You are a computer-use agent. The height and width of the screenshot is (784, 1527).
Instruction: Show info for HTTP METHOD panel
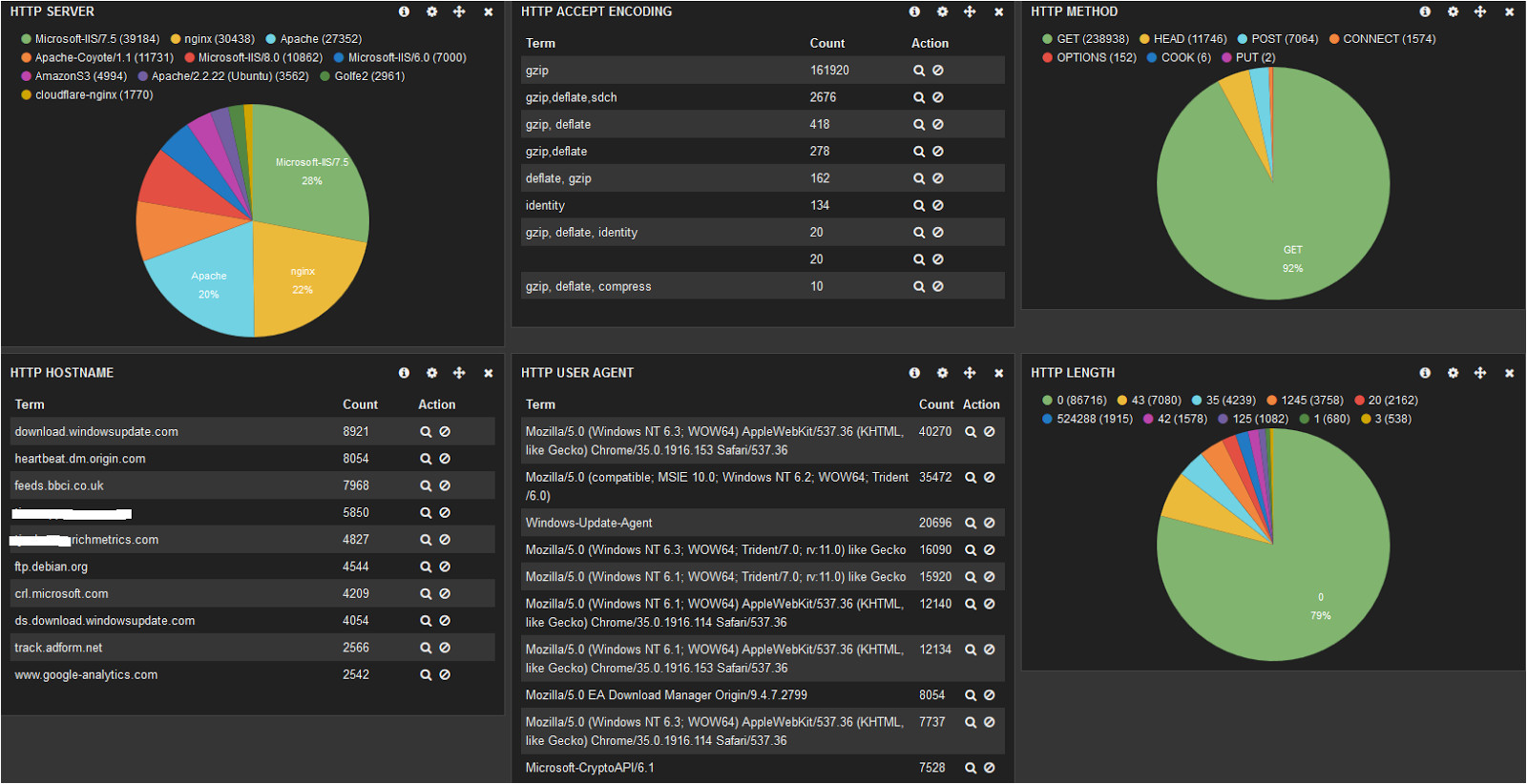click(x=1425, y=11)
